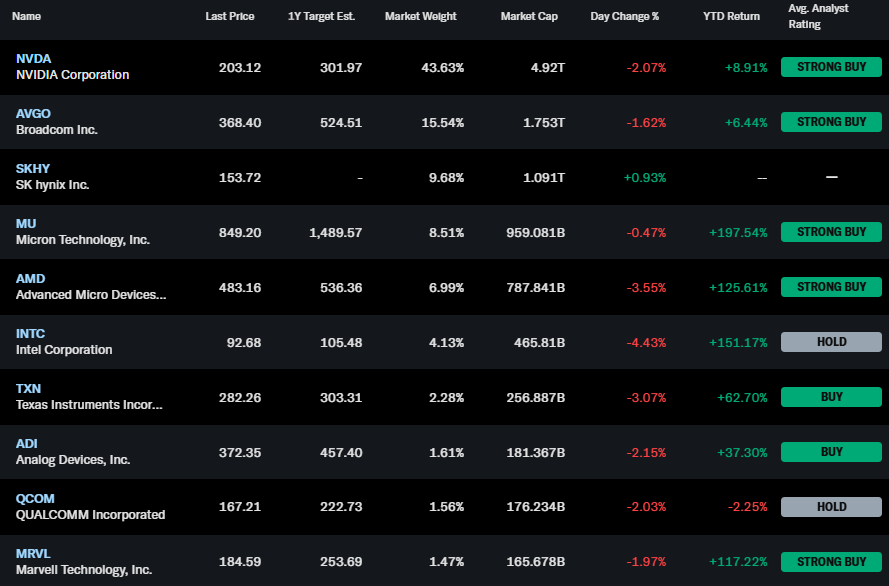Open the ADI ticker link
889x586 pixels.
pyautogui.click(x=27, y=443)
